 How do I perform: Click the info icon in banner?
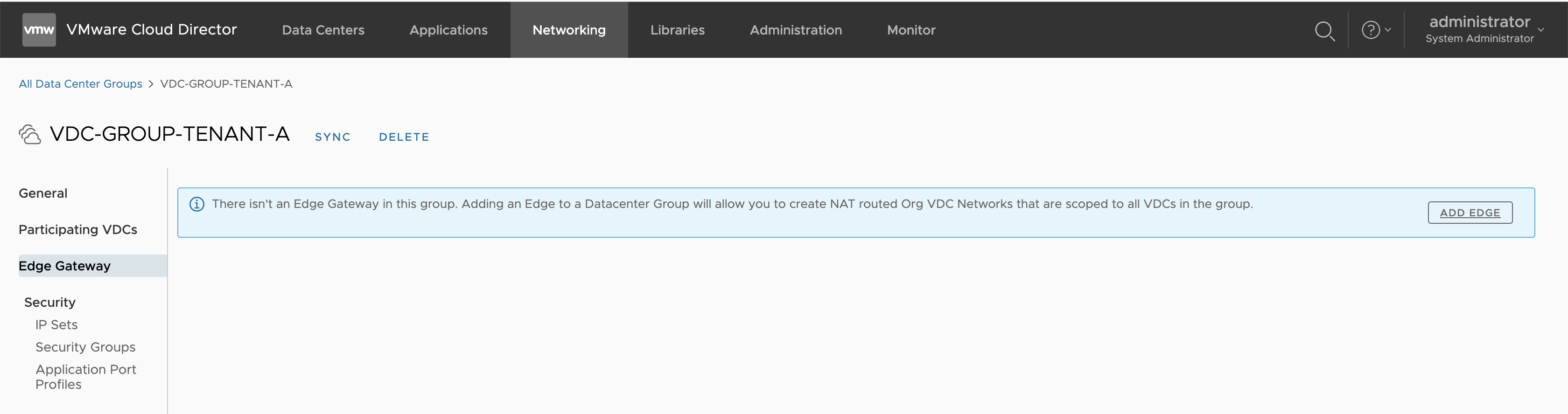[x=196, y=204]
